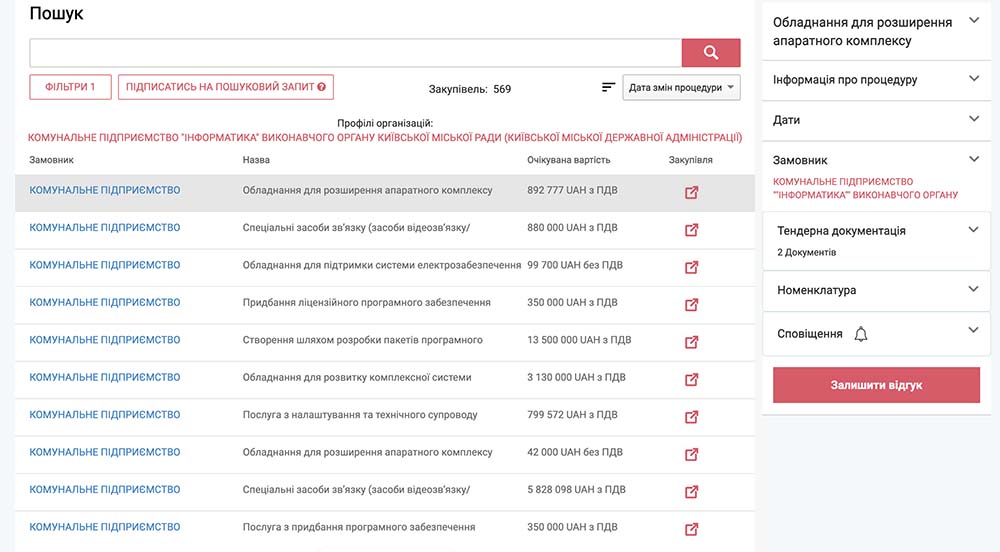
Task: Open tender link icon for 892 777 UAH row
Action: (x=691, y=192)
